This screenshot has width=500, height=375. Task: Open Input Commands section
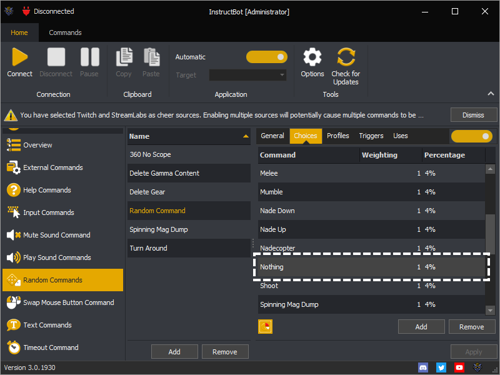click(63, 212)
